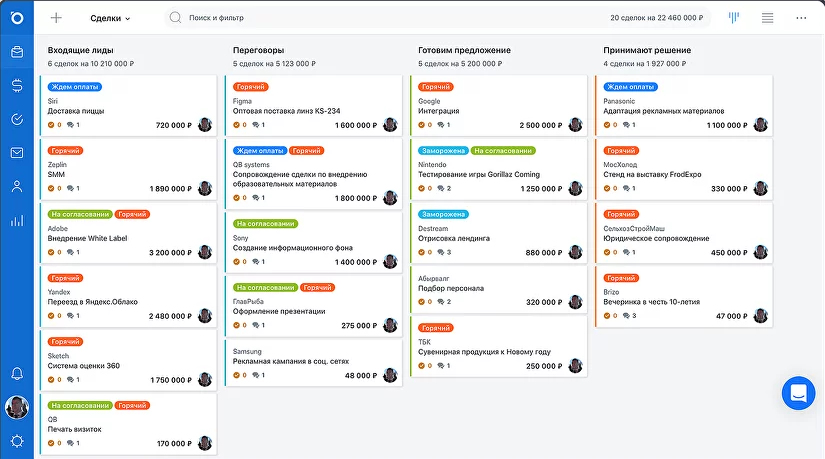
Task: Click На согласовании tag on Nintendo card
Action: click(503, 151)
